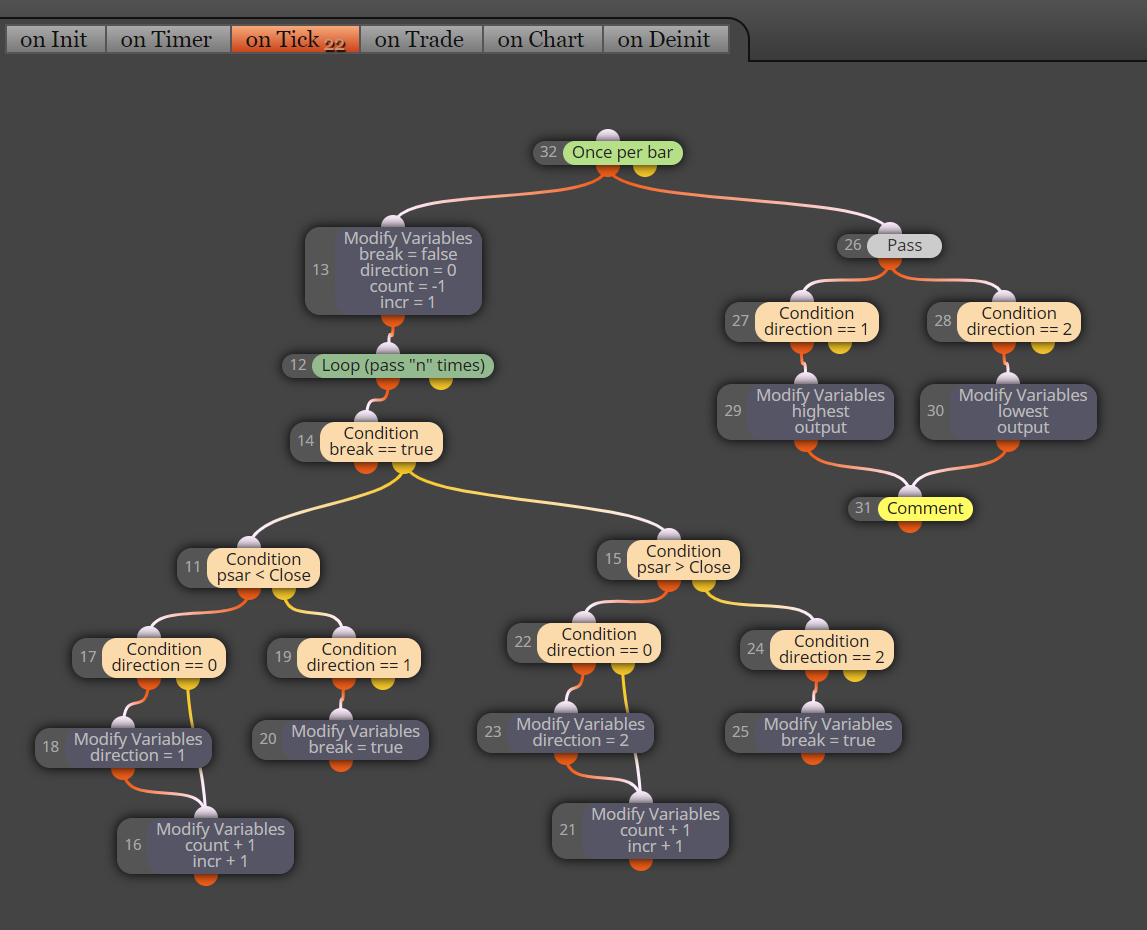This screenshot has width=1147, height=930.
Task: Click input connector atop Once per bar
Action: tap(608, 136)
